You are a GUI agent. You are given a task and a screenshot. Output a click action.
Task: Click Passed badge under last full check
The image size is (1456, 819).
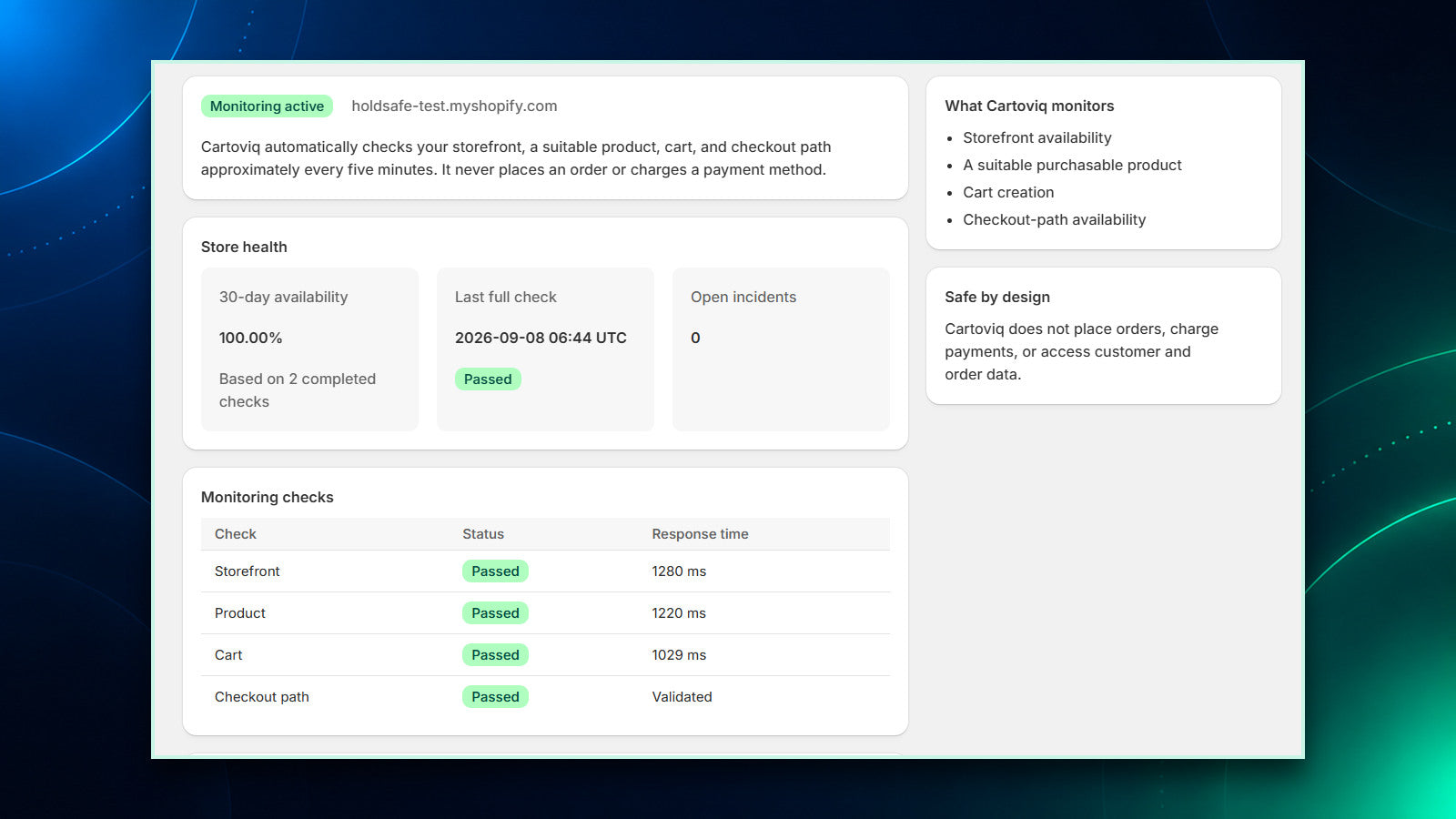coord(488,379)
